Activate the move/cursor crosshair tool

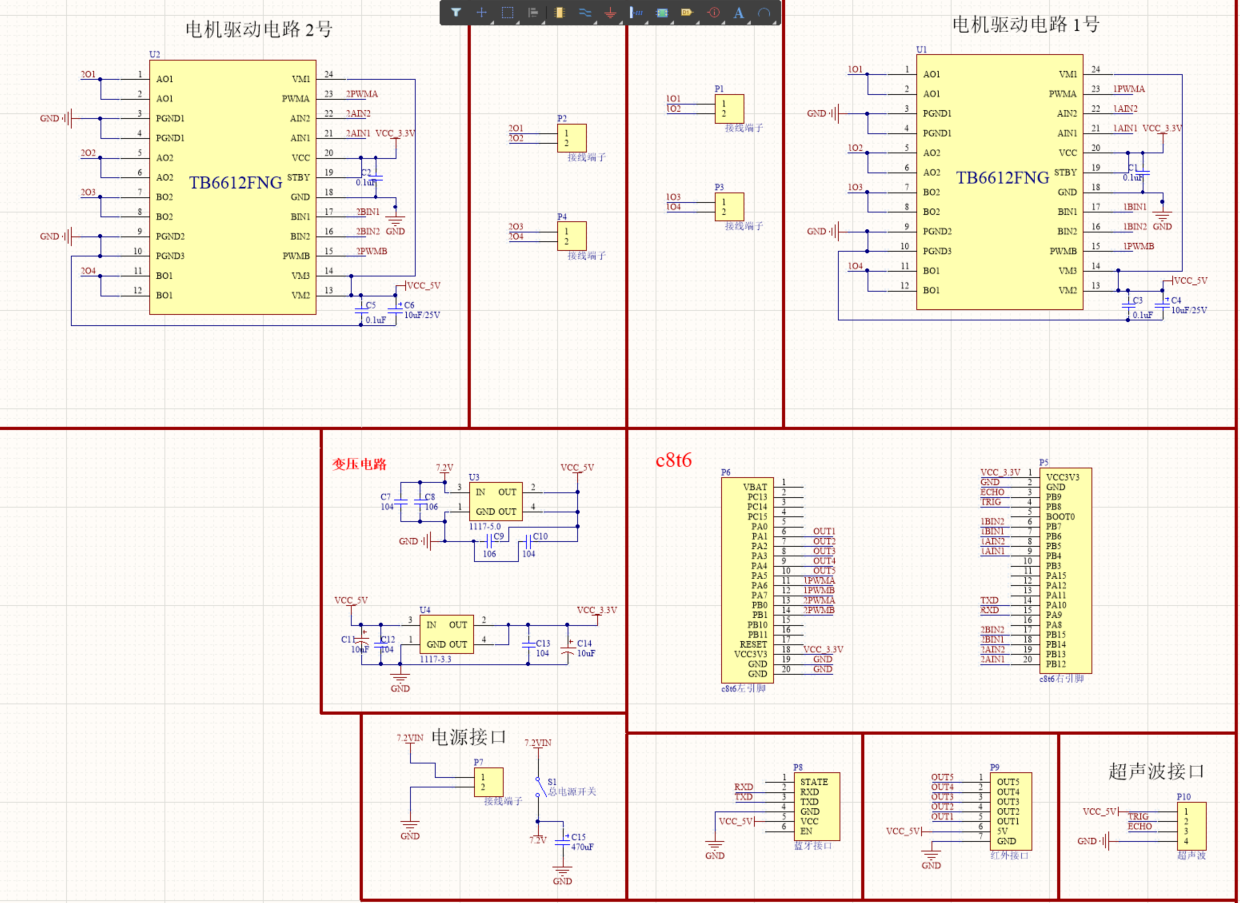[481, 12]
